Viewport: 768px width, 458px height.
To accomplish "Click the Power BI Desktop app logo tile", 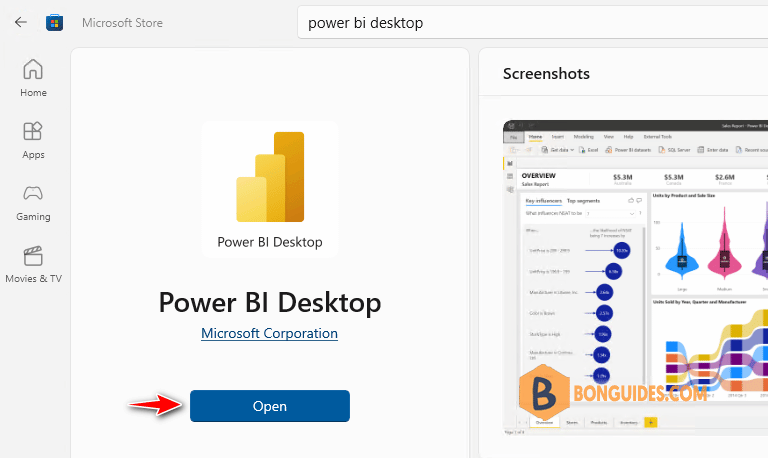I will point(270,189).
